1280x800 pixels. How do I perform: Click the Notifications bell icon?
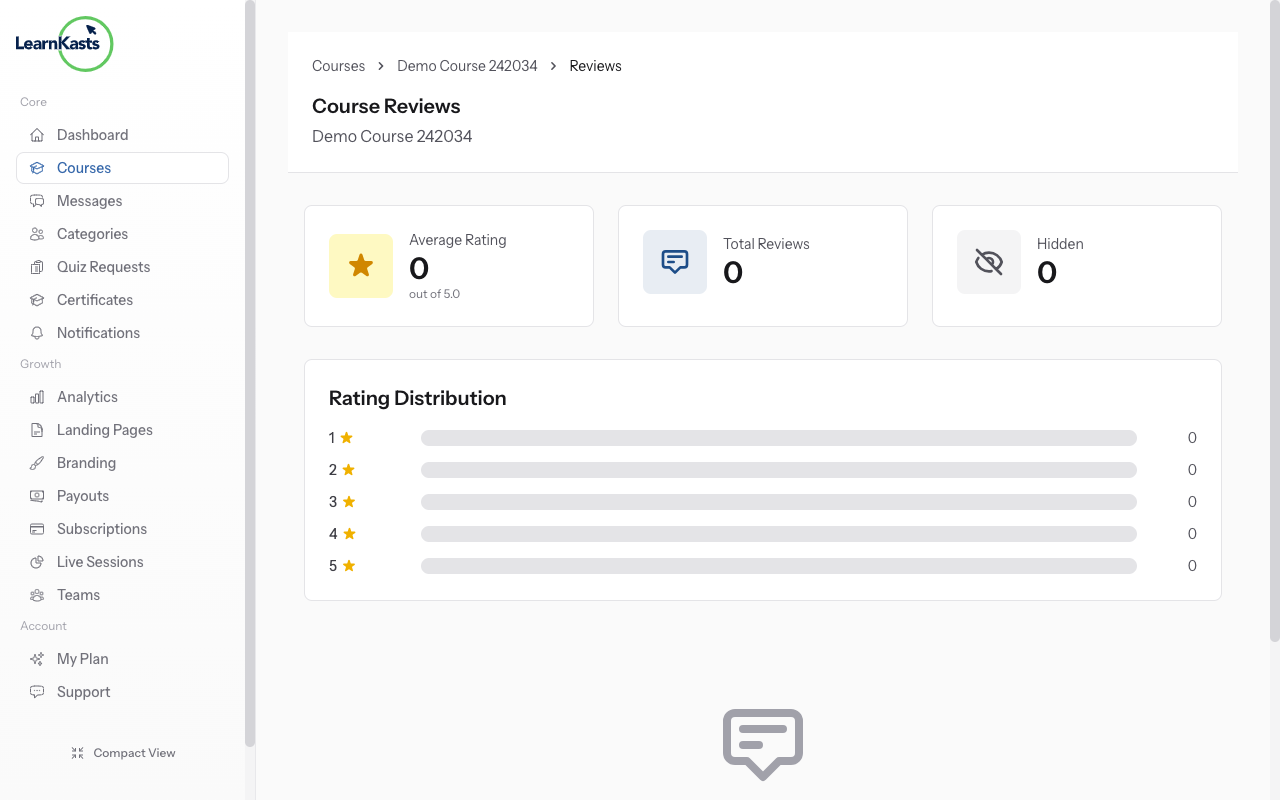click(x=37, y=332)
